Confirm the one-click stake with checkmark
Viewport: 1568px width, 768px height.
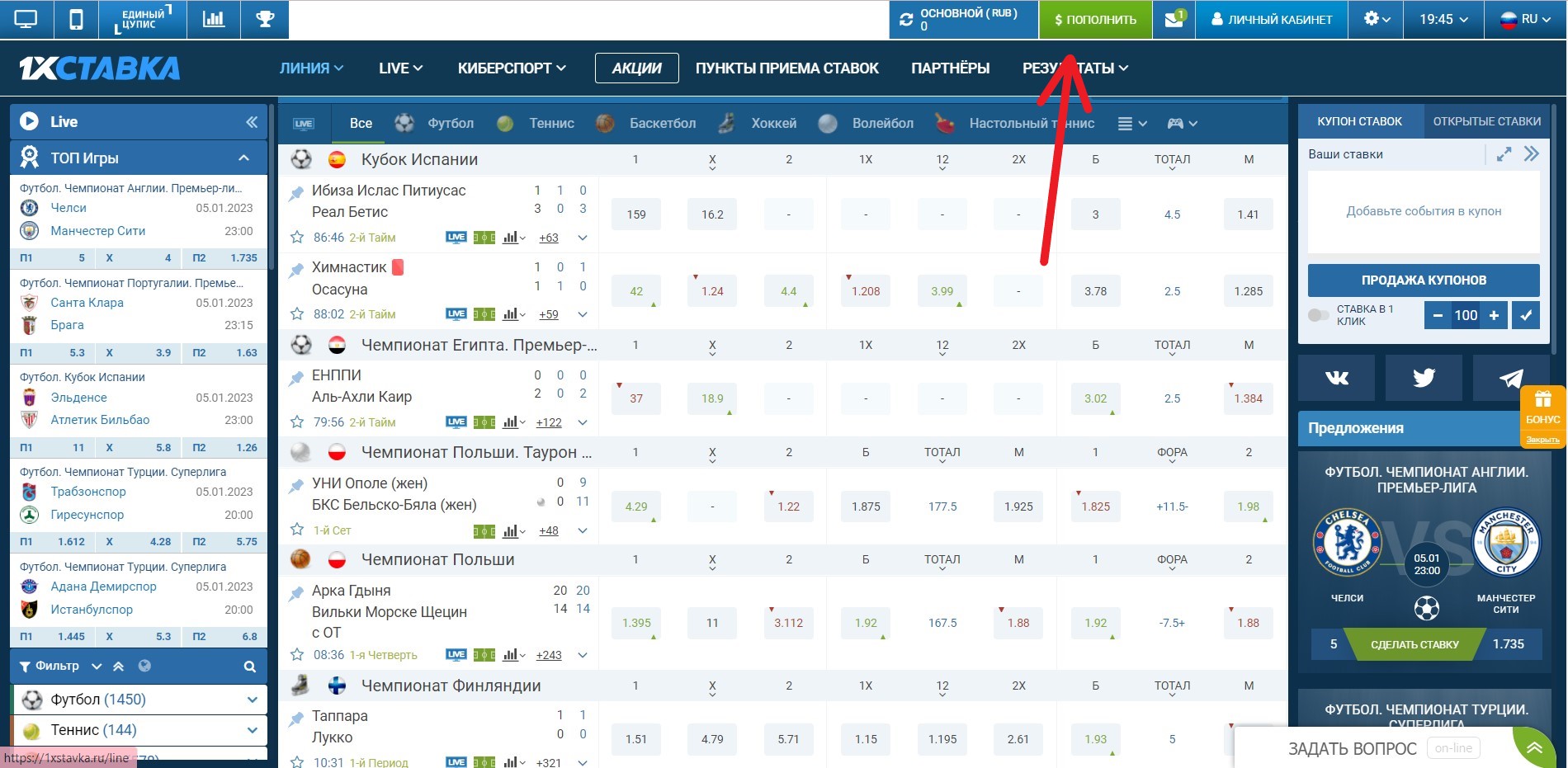1527,315
